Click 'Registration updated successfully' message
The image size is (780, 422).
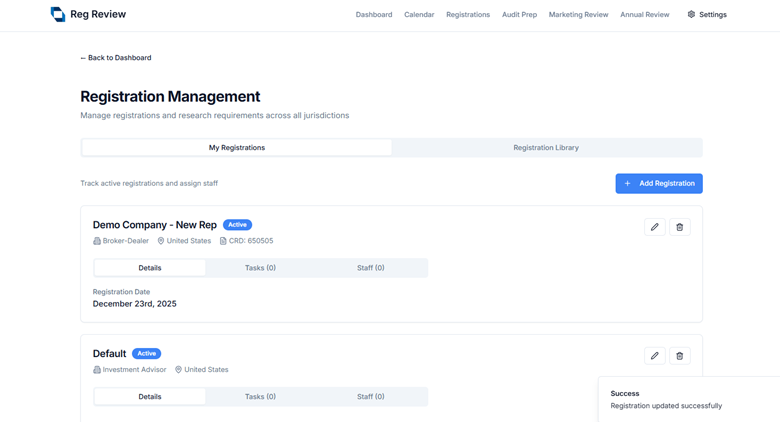click(666, 406)
